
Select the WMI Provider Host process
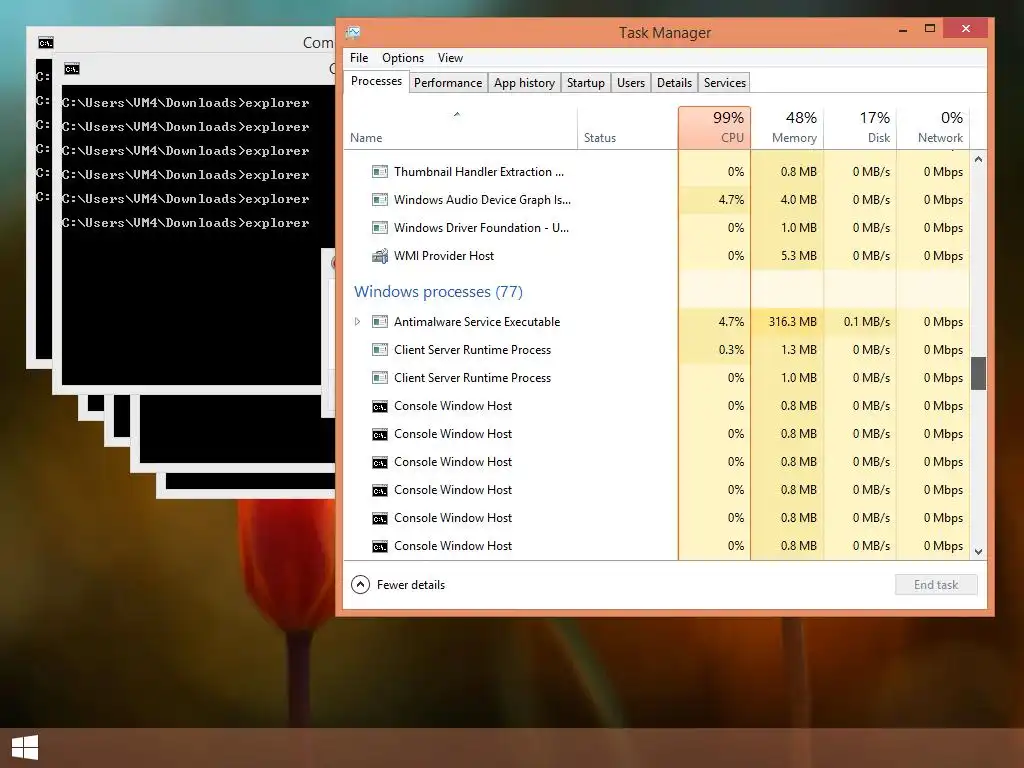(657, 256)
